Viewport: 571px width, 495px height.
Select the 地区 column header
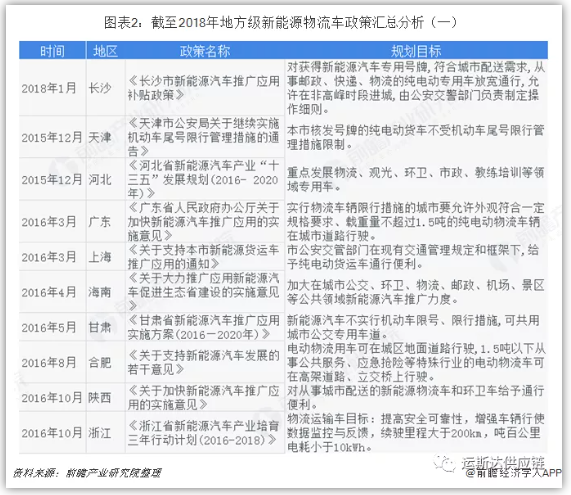[106, 51]
